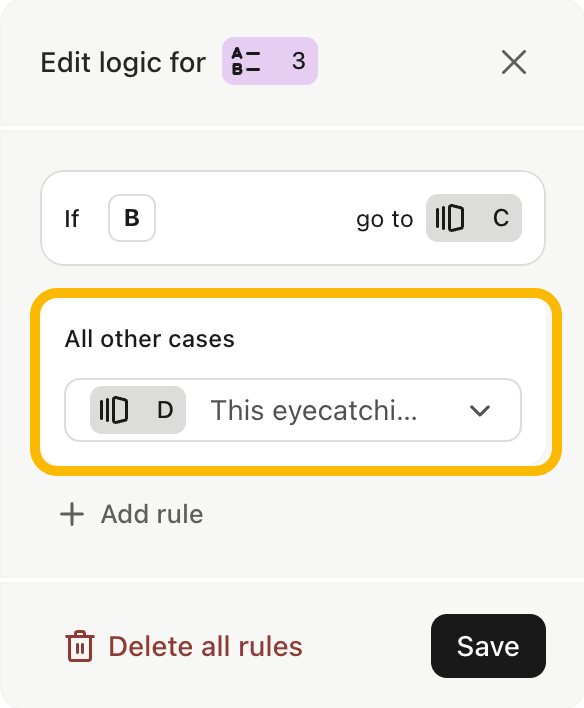Delete all rules via the red link

coord(184,646)
